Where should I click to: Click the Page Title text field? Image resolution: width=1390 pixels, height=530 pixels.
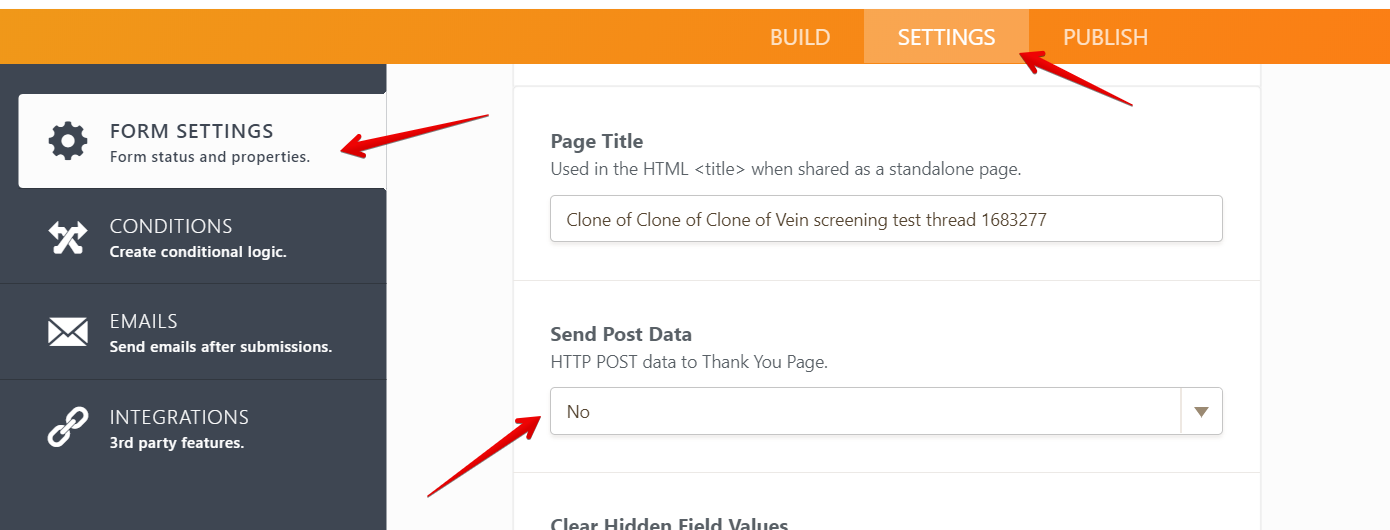(886, 219)
